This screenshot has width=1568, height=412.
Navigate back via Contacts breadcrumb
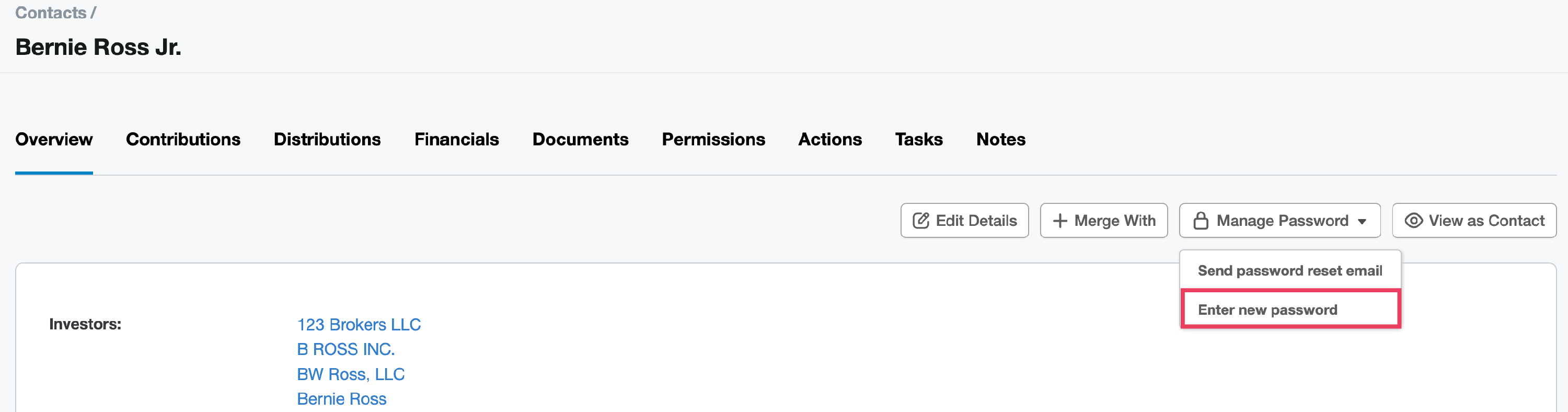click(x=51, y=13)
